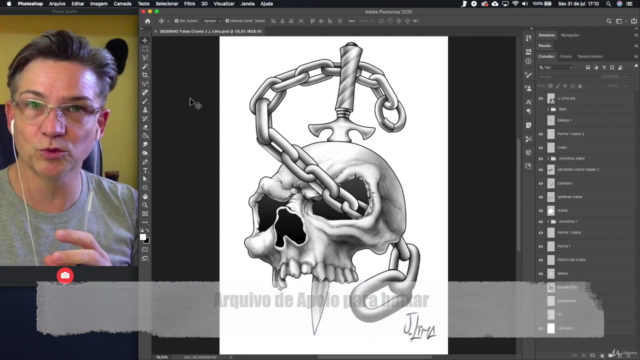Switch to the Canais tab
Image resolution: width=640 pixels, height=360 pixels.
[x=566, y=56]
